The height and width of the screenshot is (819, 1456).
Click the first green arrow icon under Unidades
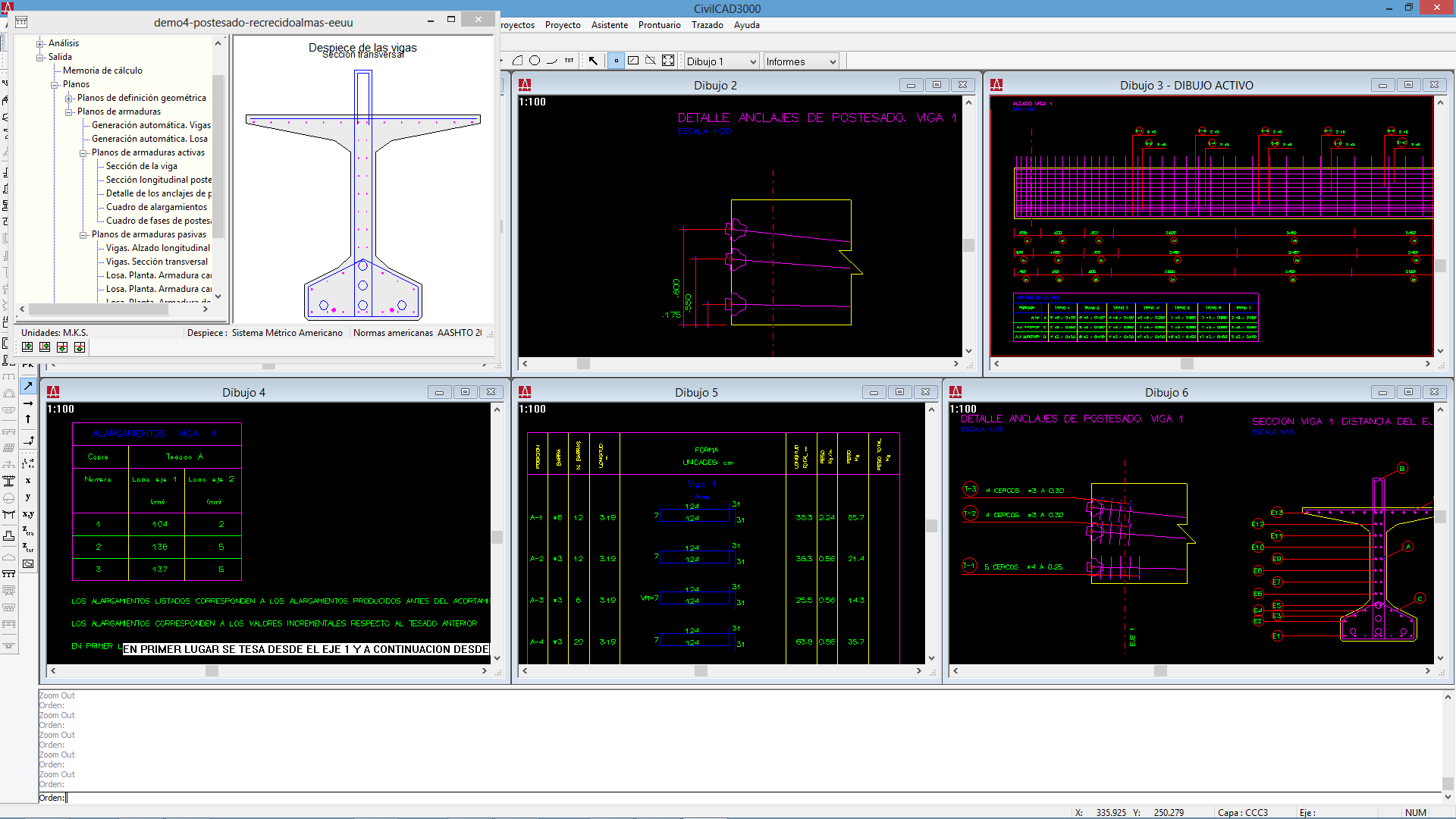coord(27,347)
